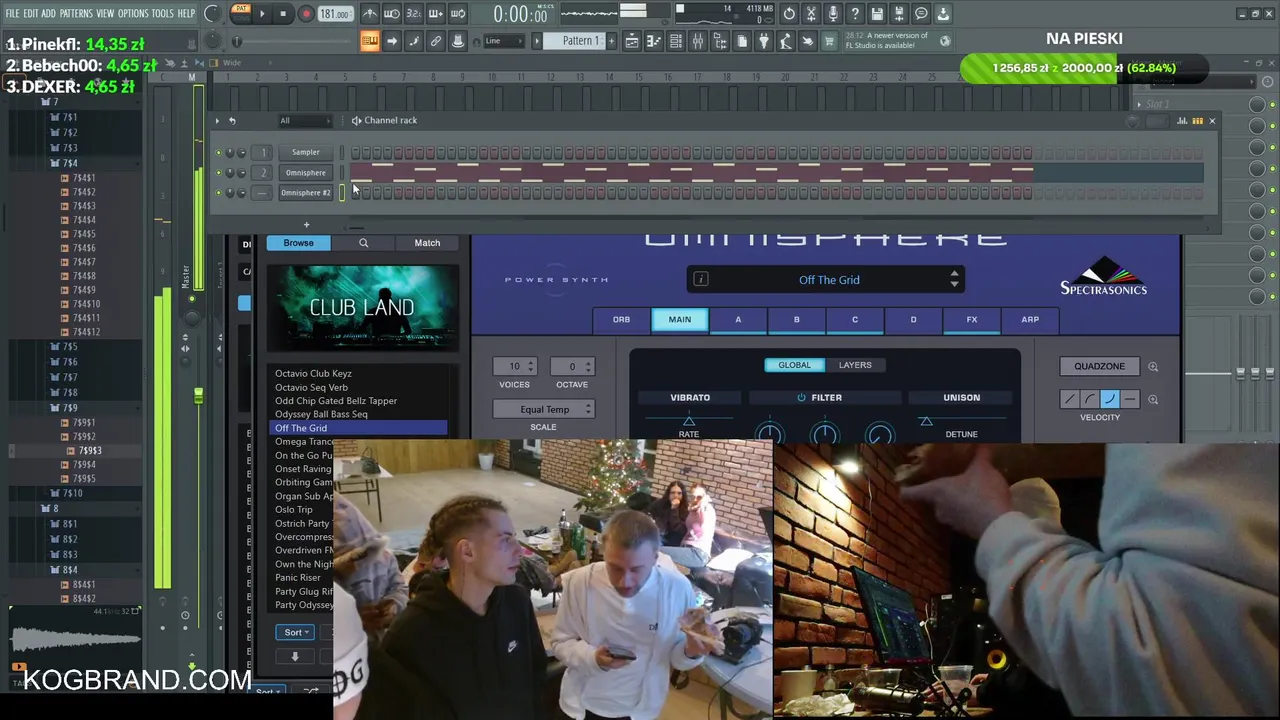
Task: Open the Sort dropdown in patch browser
Action: tap(296, 632)
